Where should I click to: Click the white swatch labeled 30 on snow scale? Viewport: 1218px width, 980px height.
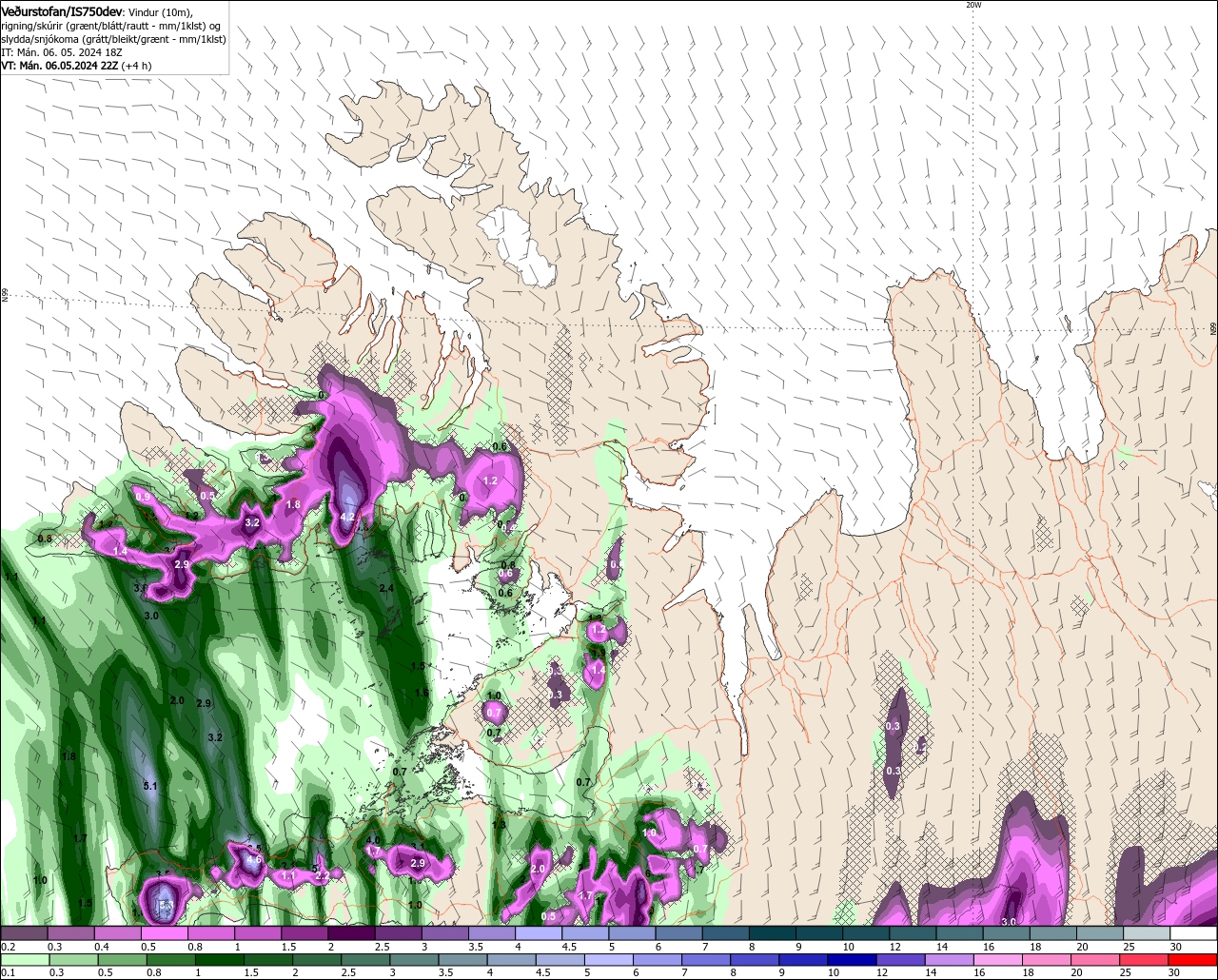coord(1193,933)
